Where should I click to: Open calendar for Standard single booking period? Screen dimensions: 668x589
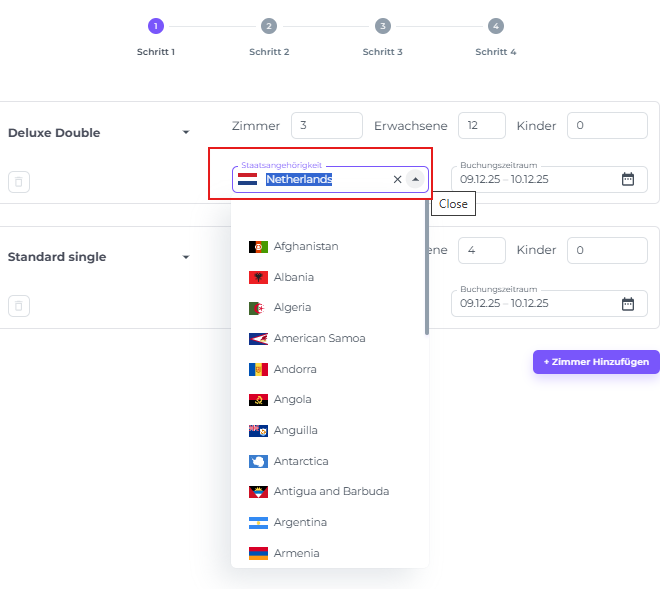628,304
